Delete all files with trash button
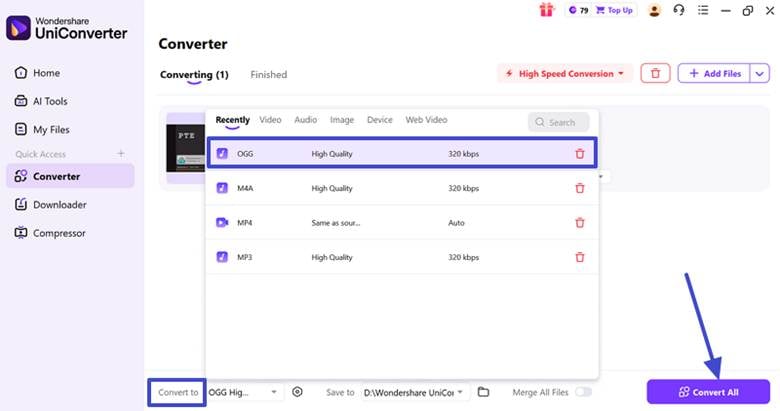This screenshot has width=780, height=411. pos(655,74)
